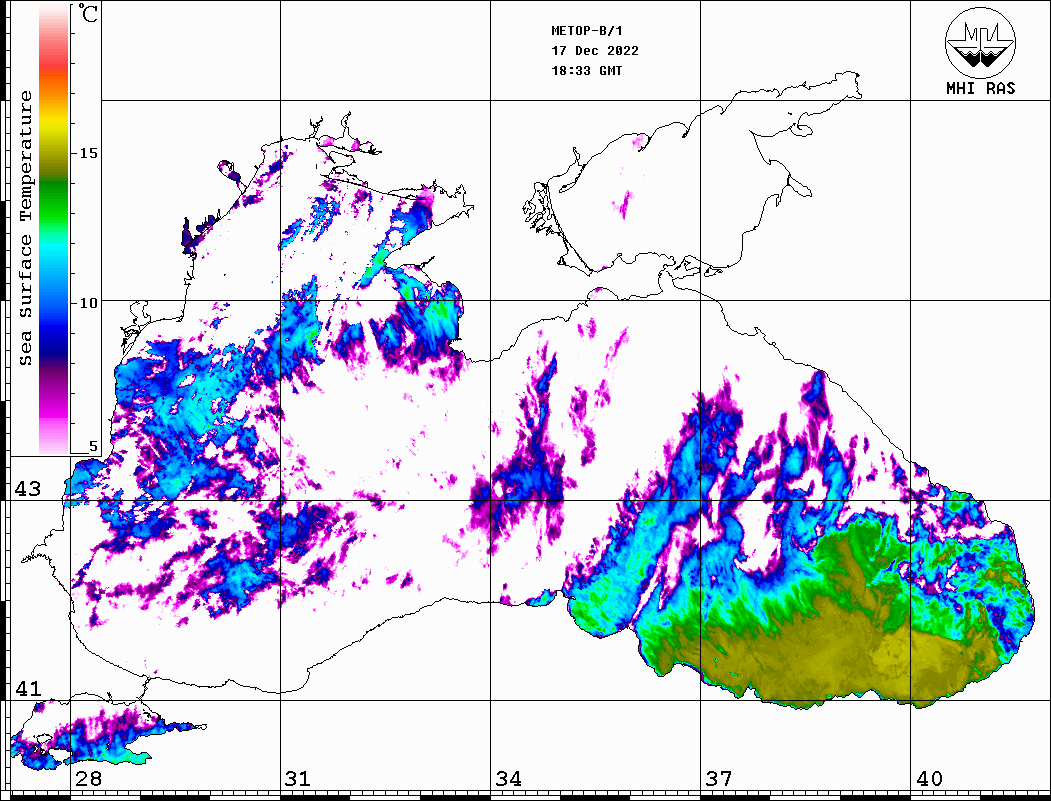
Task: Click latitude label 41
Action: [x=28, y=689]
